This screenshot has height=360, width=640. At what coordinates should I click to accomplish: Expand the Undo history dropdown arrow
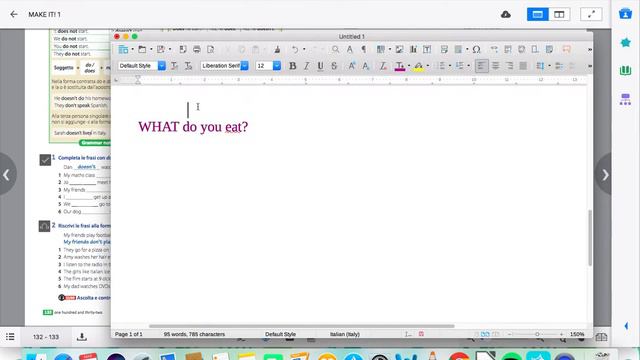pyautogui.click(x=304, y=49)
